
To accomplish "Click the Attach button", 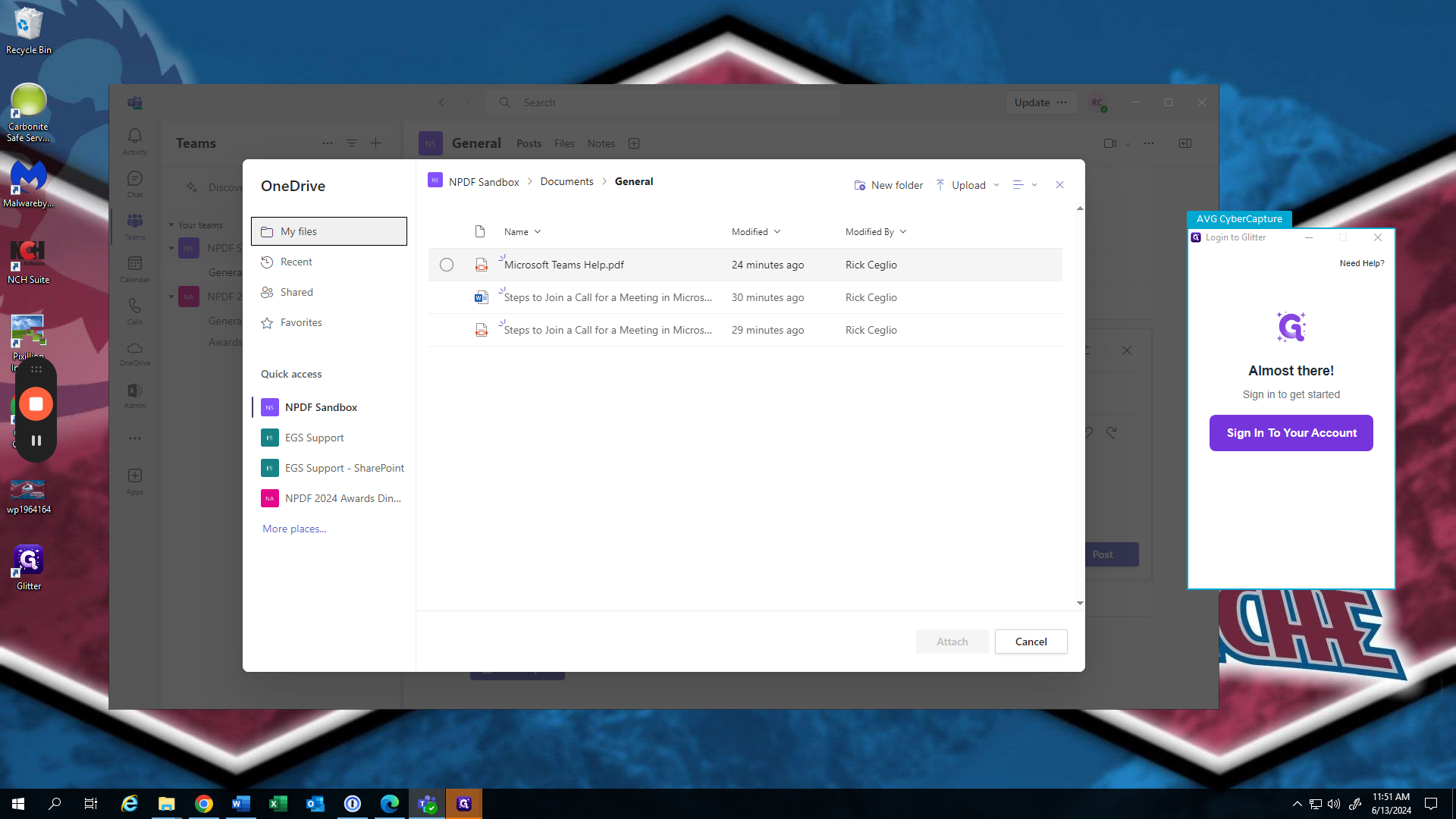I will (x=952, y=642).
